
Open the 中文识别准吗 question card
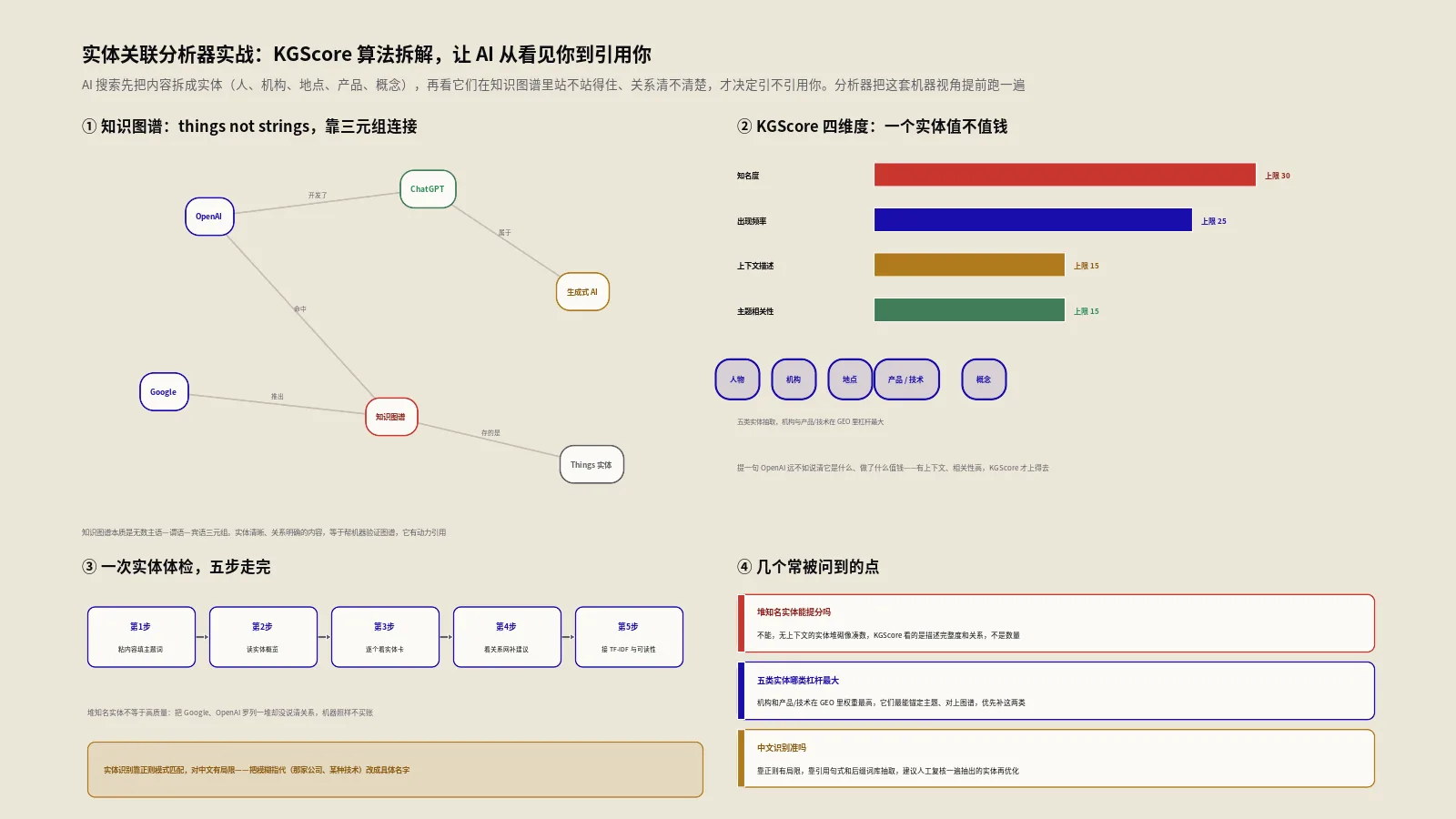(1056, 758)
